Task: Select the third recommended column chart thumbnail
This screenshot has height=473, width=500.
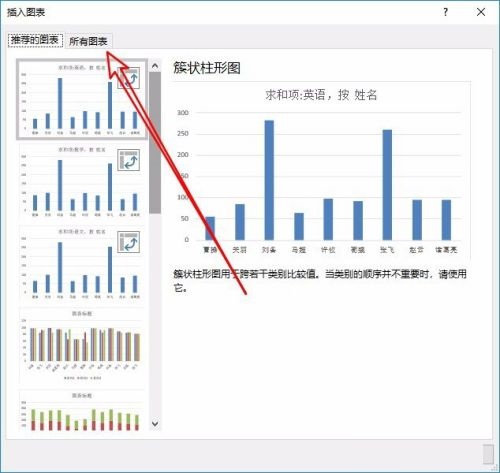Action: [82, 263]
